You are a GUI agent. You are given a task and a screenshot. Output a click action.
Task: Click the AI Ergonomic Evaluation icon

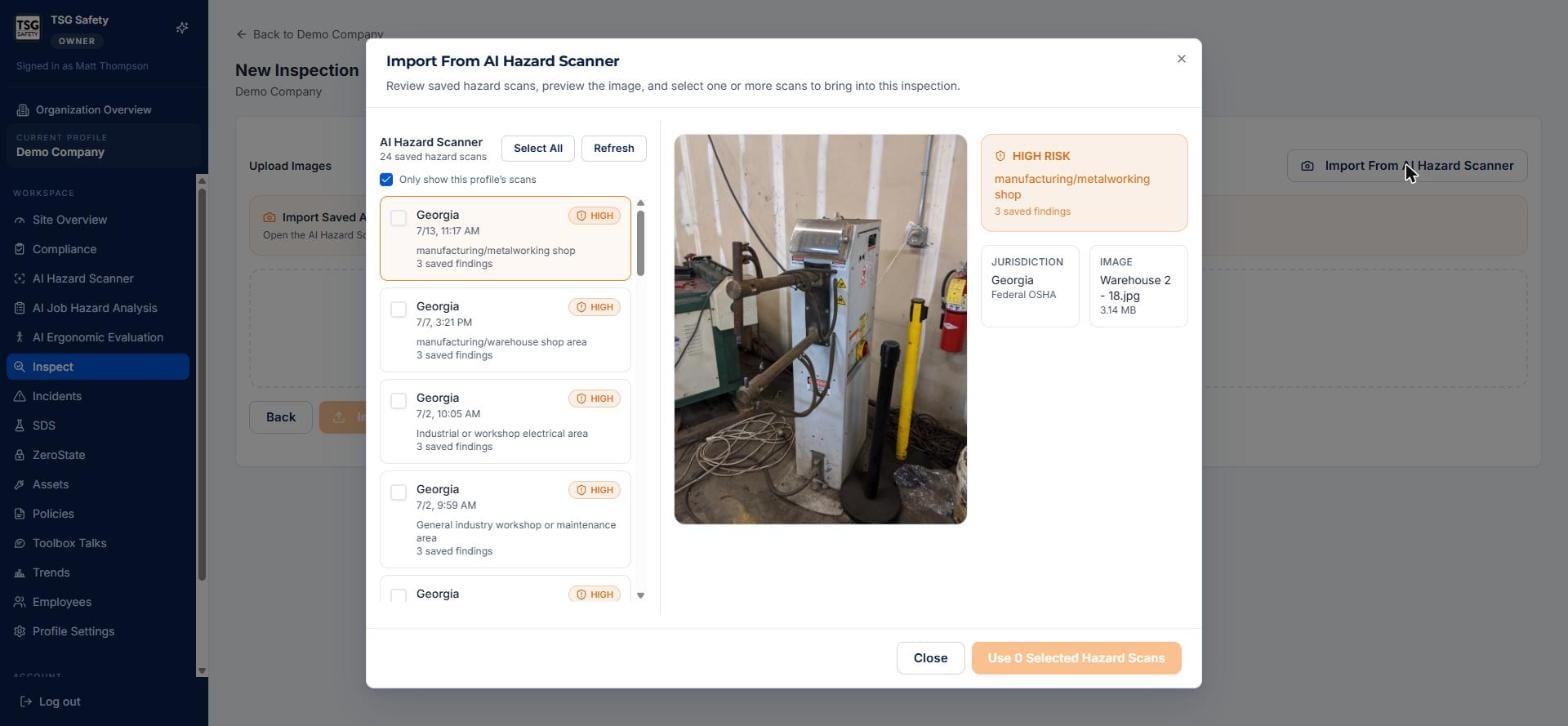click(20, 337)
